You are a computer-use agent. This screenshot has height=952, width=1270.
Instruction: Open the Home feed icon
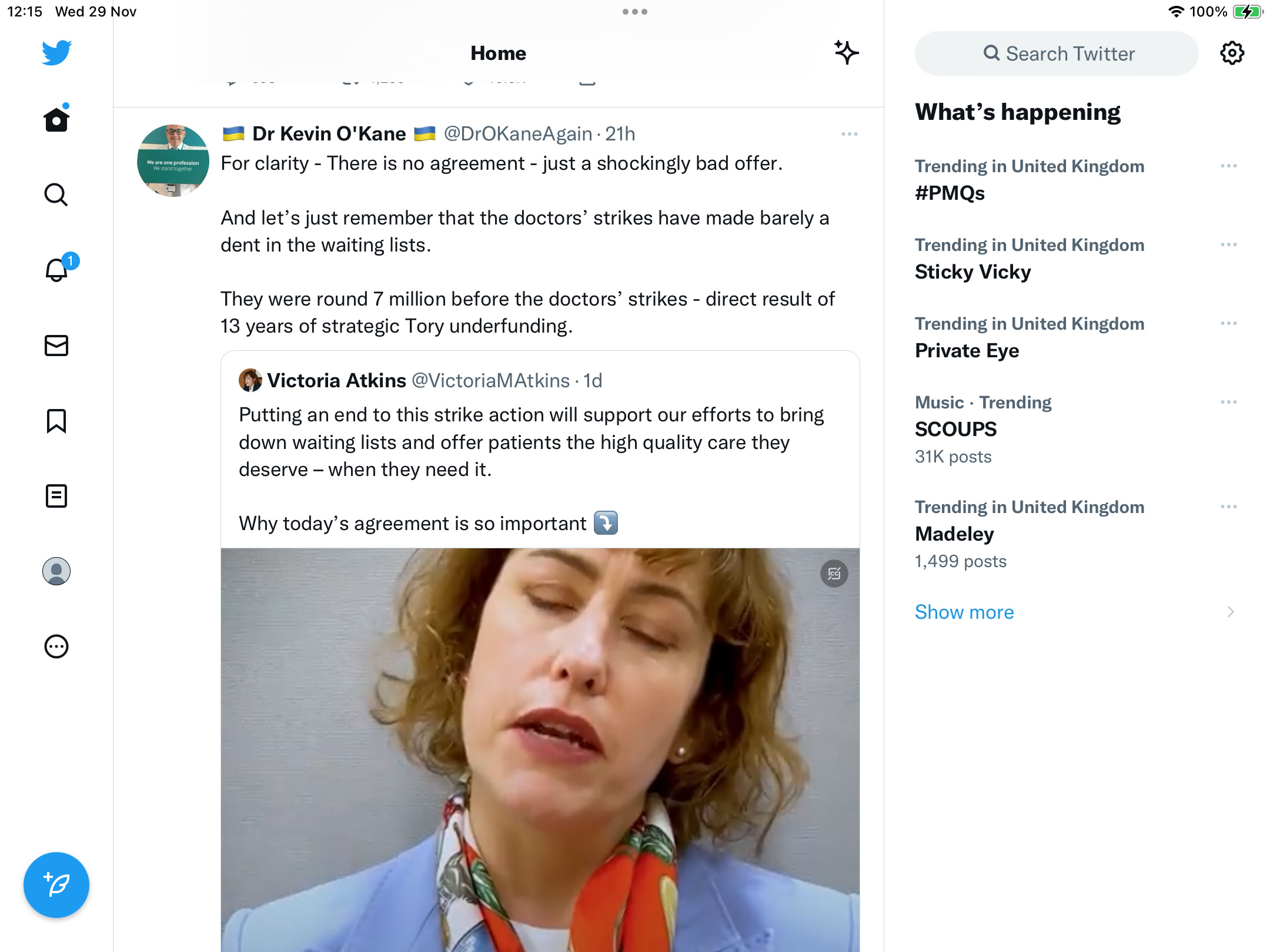click(x=56, y=119)
